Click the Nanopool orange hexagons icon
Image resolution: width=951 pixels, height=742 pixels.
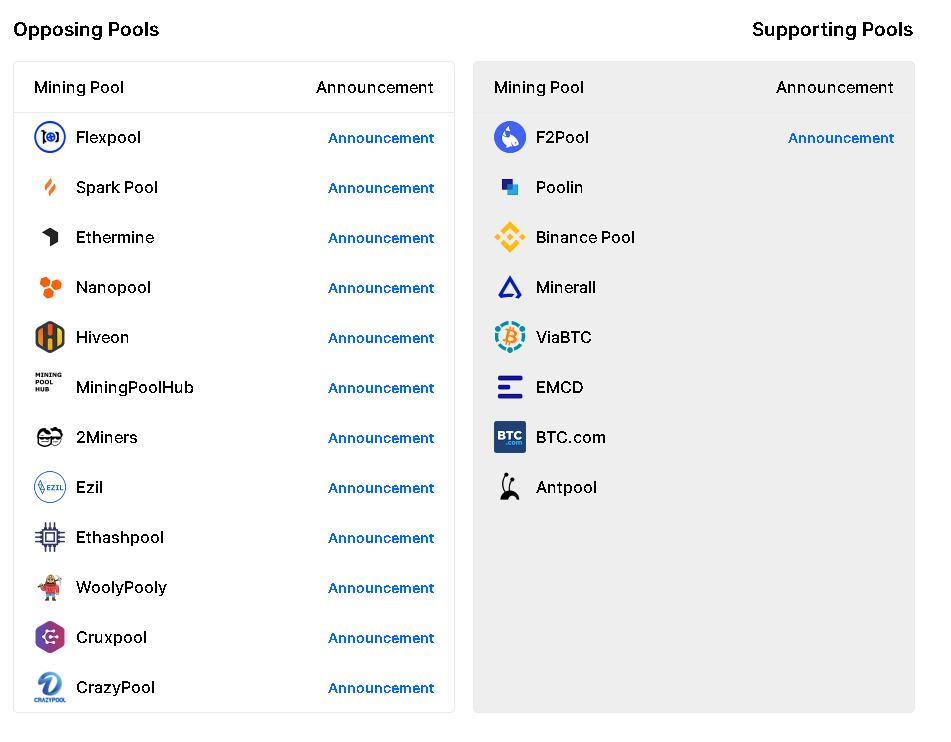click(x=50, y=287)
